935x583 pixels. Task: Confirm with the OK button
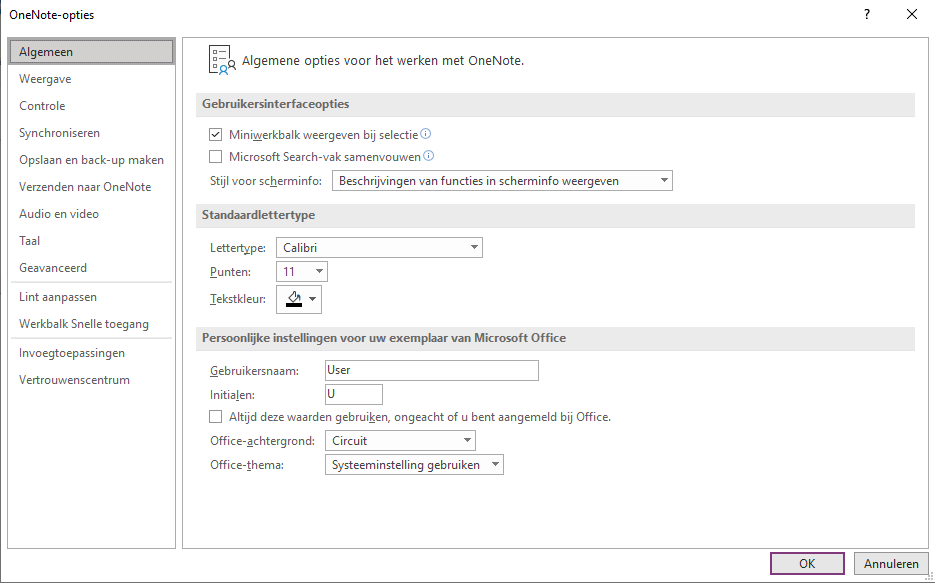click(x=807, y=563)
